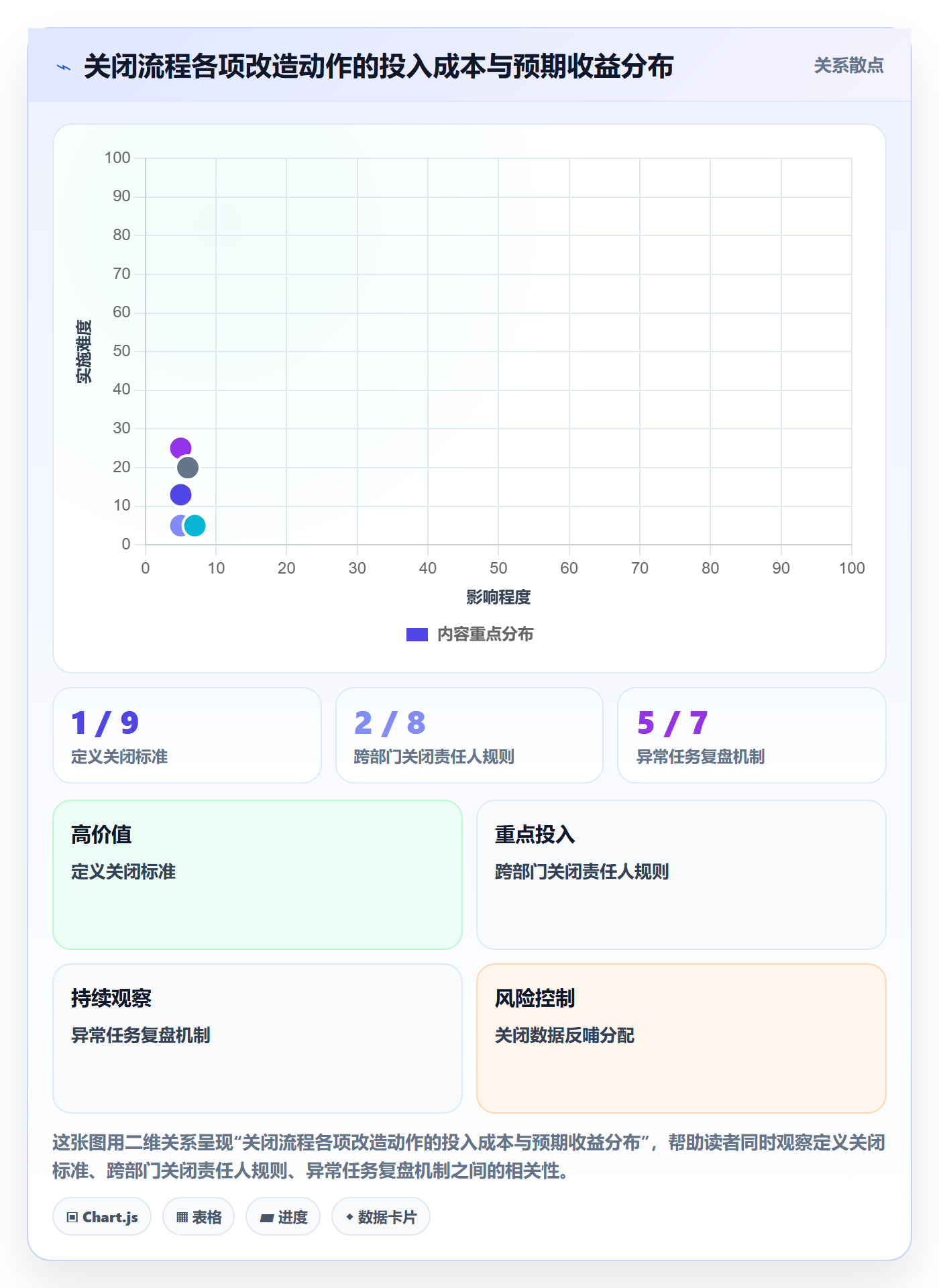Click 异常任务复盘机制 text in the 持续观察 card
The width and height of the screenshot is (939, 1288).
click(x=141, y=1035)
